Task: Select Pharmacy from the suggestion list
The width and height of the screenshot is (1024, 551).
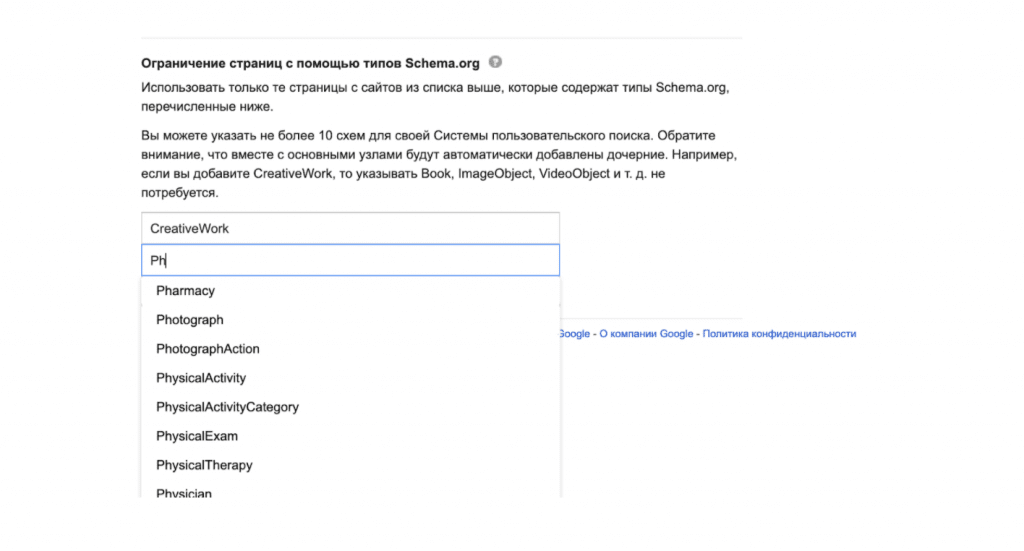Action: 186,291
